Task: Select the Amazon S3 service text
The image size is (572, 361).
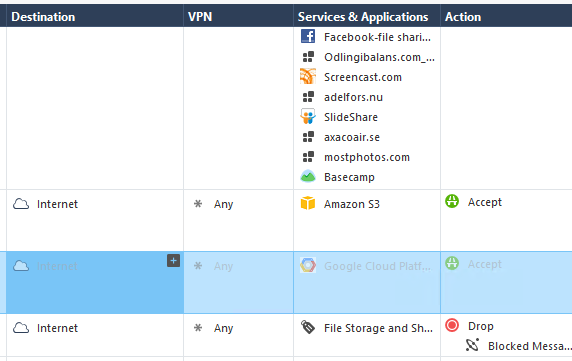Action: pyautogui.click(x=352, y=204)
